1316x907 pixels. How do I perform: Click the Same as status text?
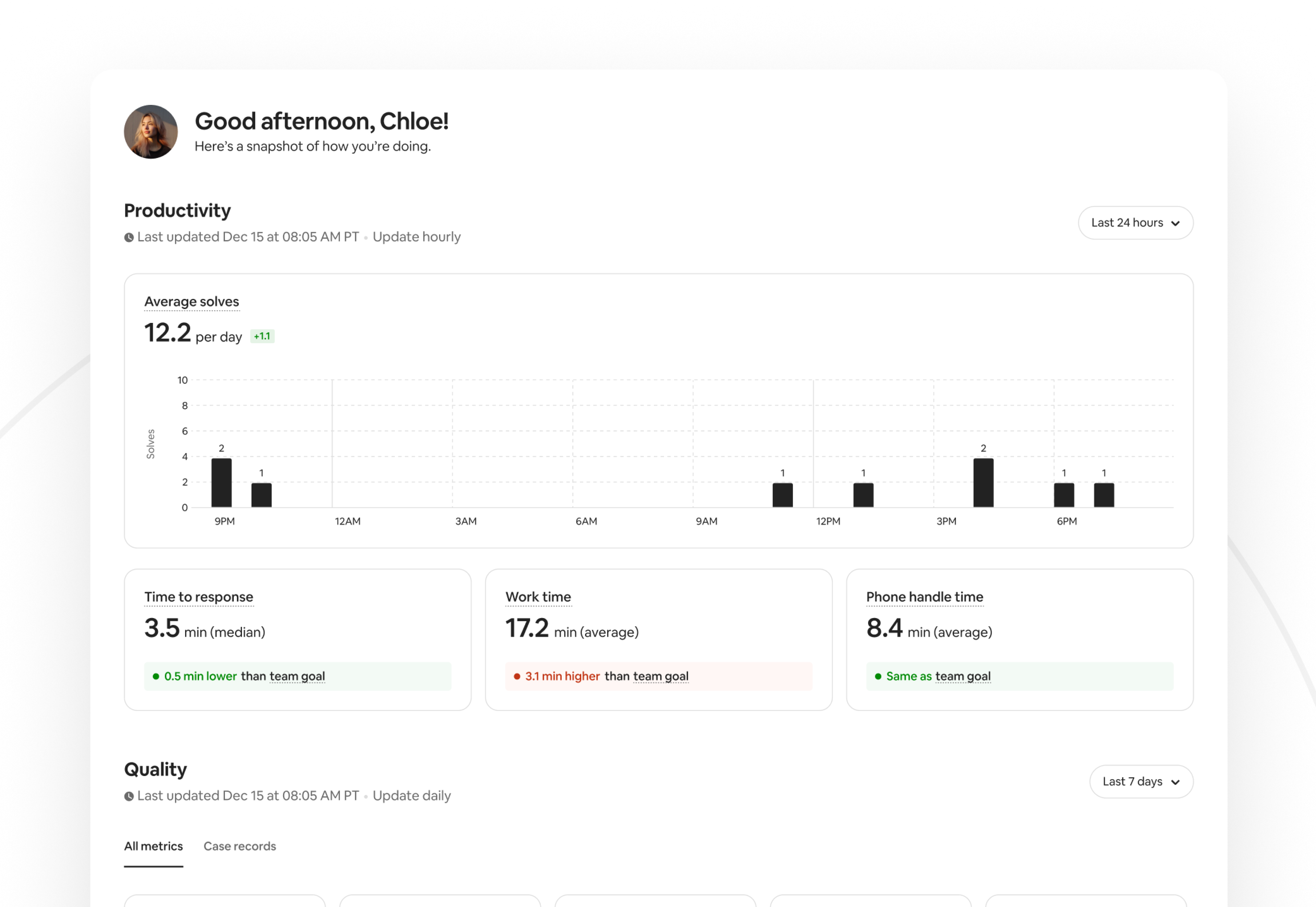pos(909,676)
